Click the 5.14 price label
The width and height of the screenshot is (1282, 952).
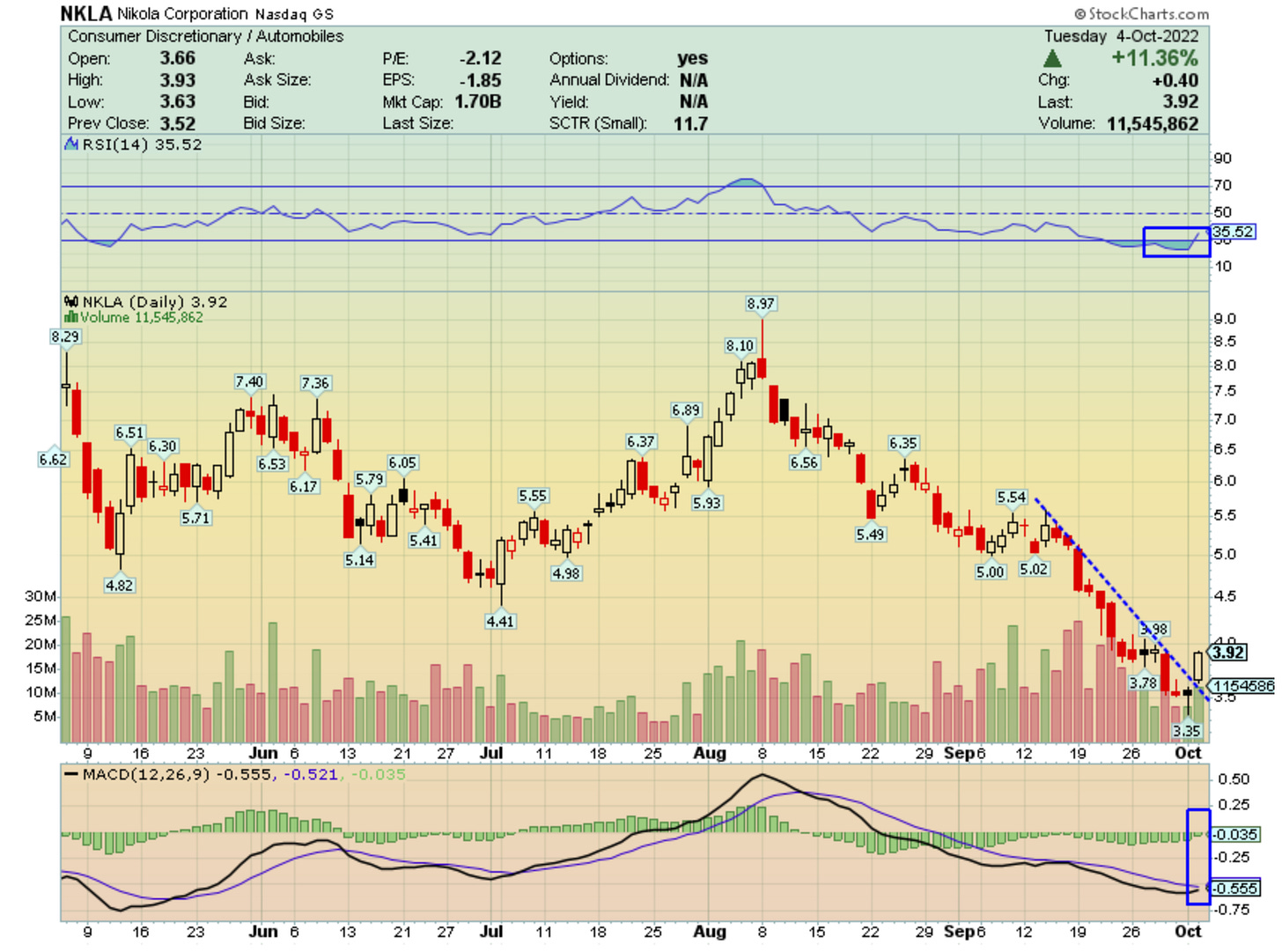359,559
